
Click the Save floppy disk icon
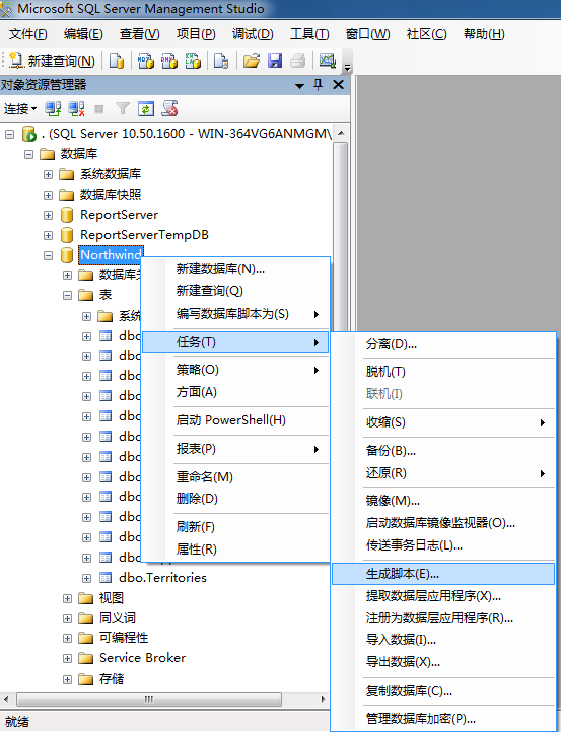275,61
